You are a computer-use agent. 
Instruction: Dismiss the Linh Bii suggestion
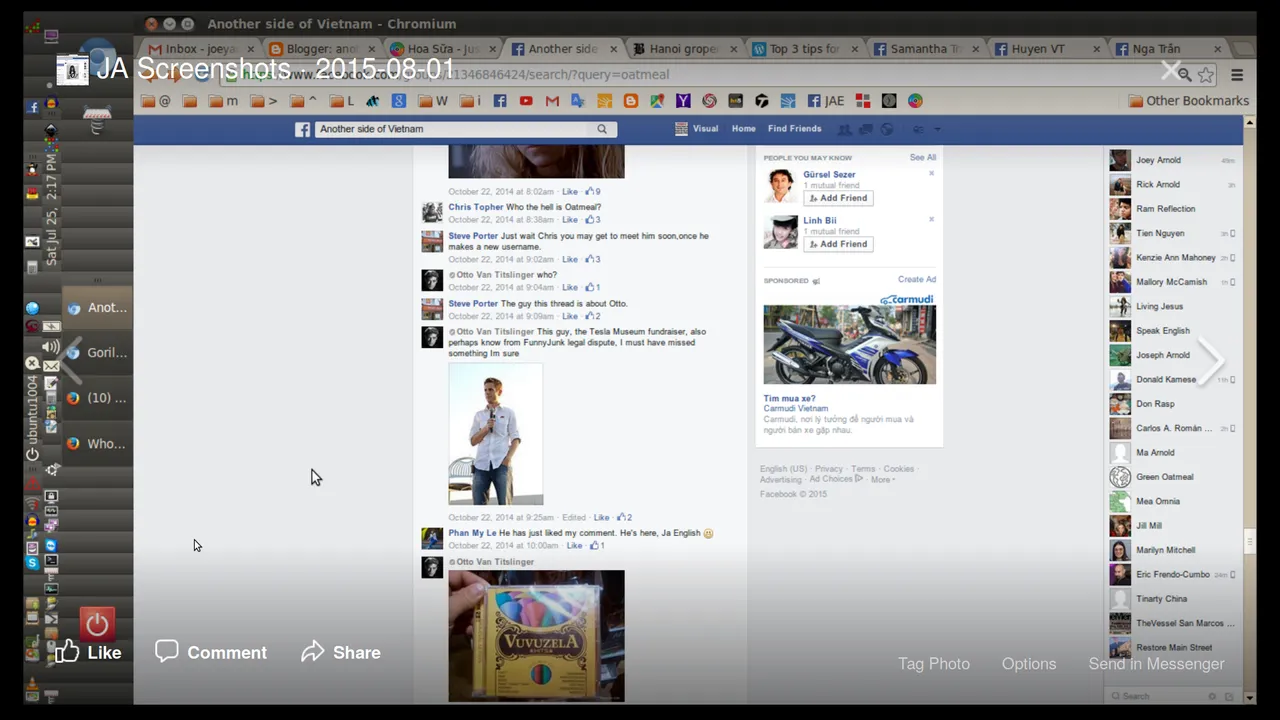pos(931,219)
